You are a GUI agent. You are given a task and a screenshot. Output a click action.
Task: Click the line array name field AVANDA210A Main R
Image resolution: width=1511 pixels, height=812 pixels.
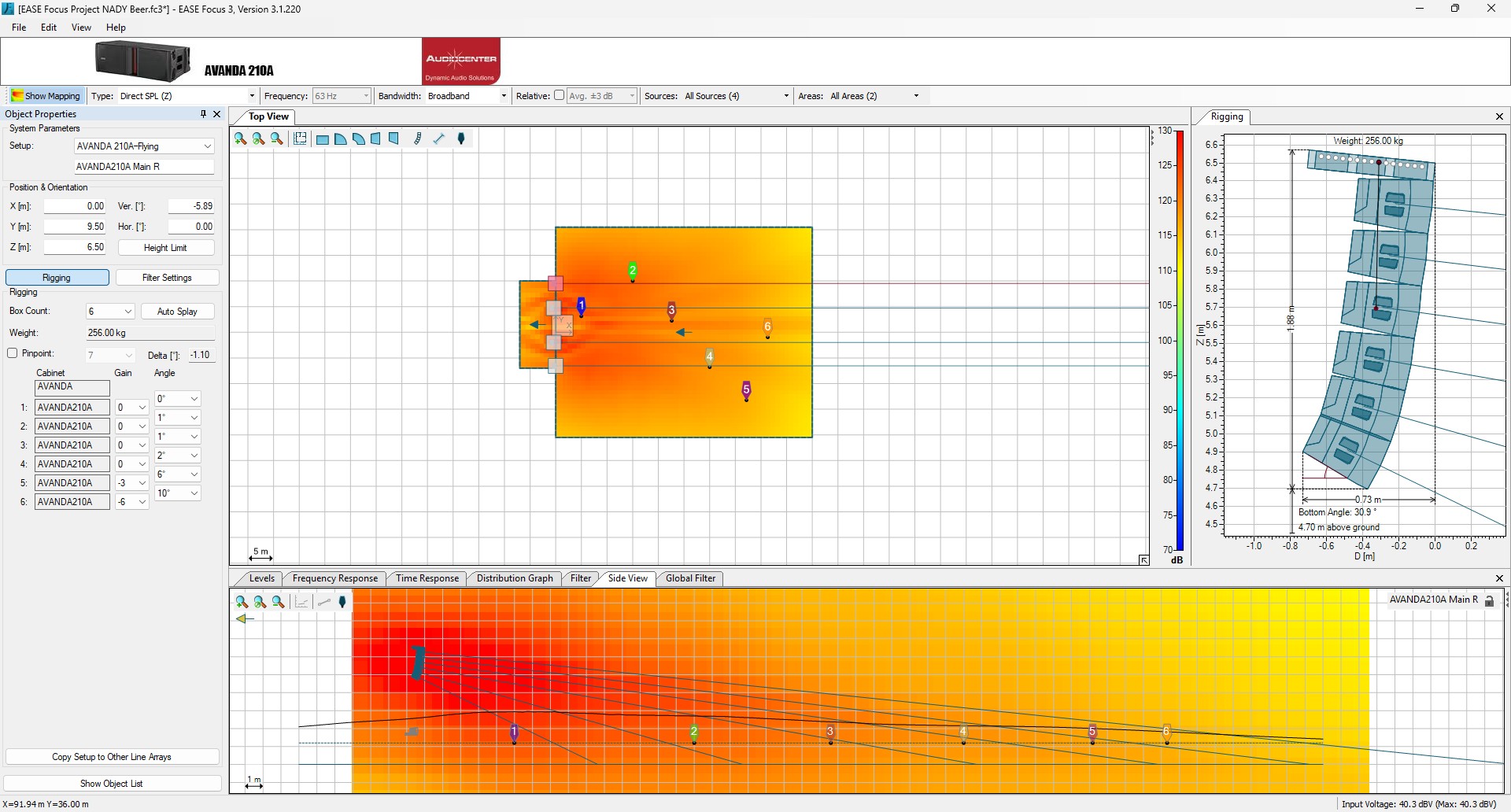144,167
